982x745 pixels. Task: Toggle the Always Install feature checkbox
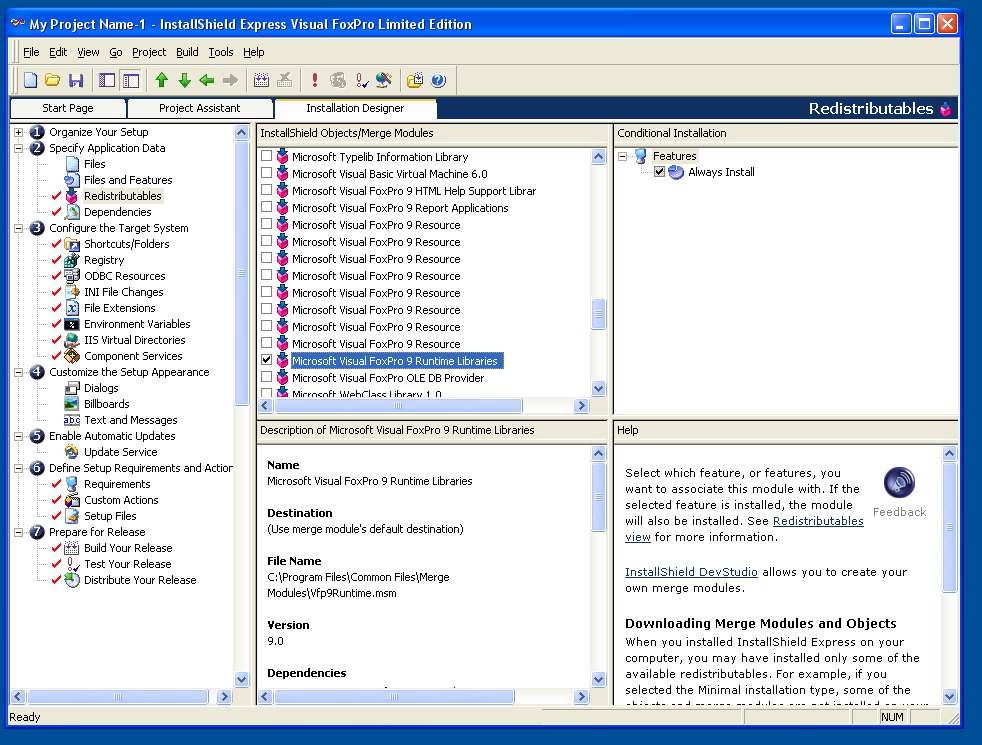tap(659, 172)
